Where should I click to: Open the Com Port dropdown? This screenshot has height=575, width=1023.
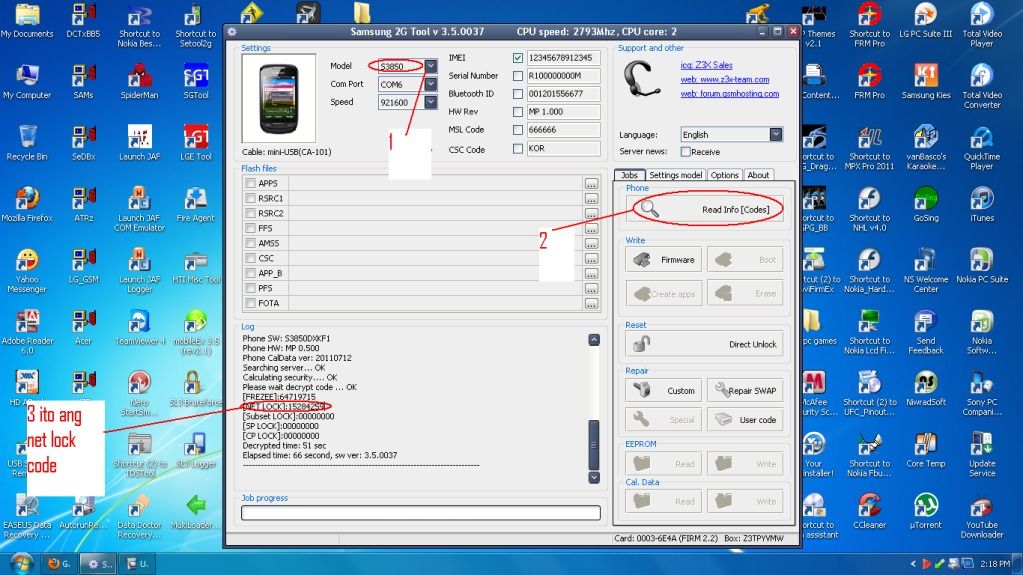431,84
